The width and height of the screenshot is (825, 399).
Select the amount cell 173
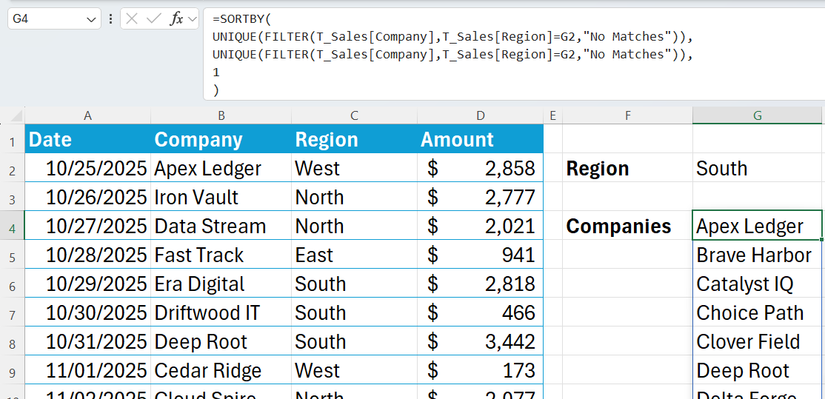(x=480, y=371)
